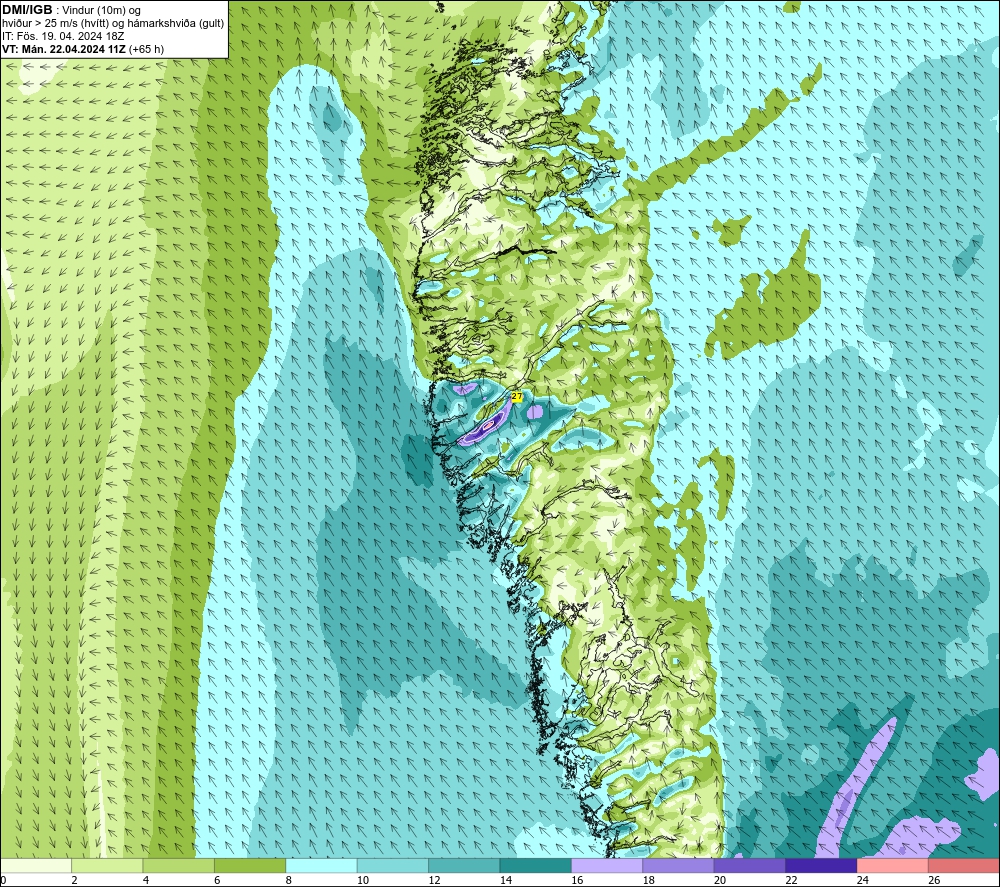1000x887 pixels.
Task: Click the legend scale label '18'
Action: [649, 880]
